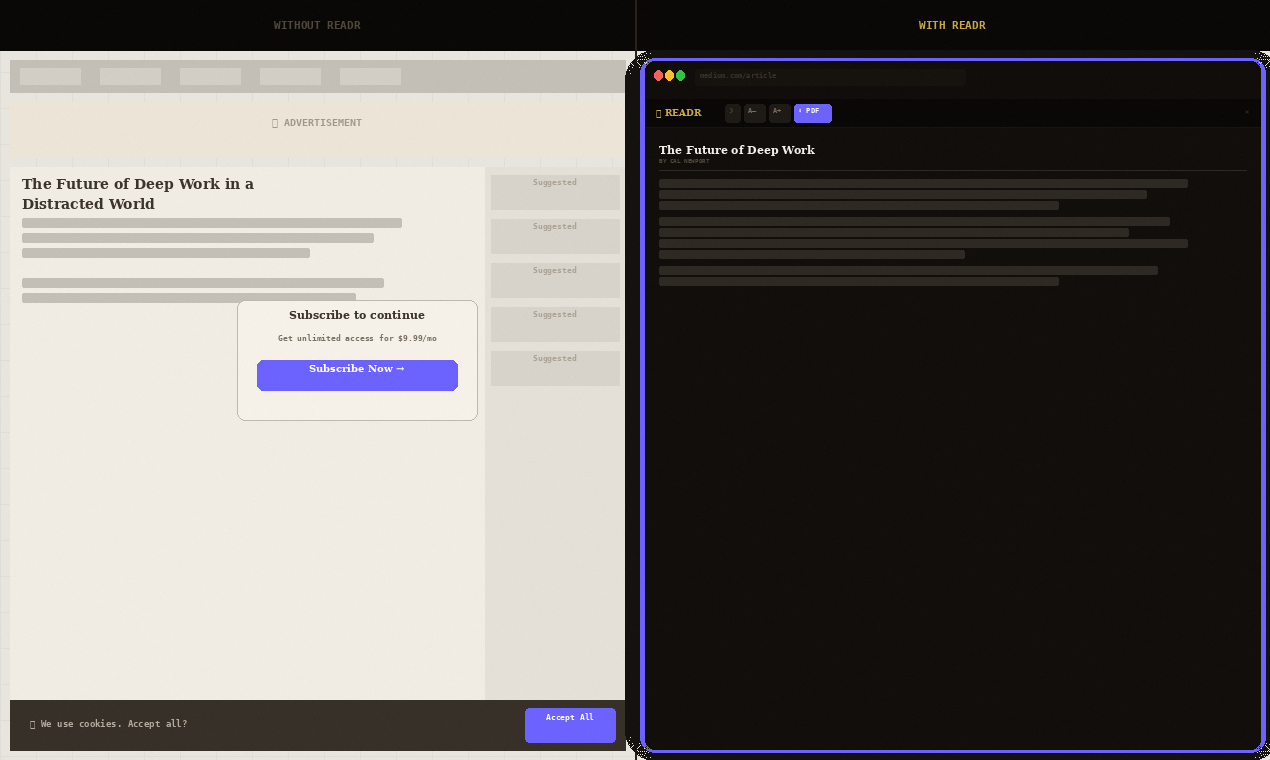Screen dimensions: 1270x760
Task: Switch to the WITHOUT READR panel
Action: coord(317,25)
